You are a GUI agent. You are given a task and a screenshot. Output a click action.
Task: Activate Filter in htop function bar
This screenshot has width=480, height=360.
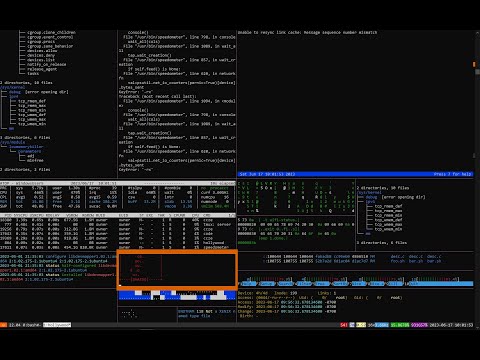[303, 284]
